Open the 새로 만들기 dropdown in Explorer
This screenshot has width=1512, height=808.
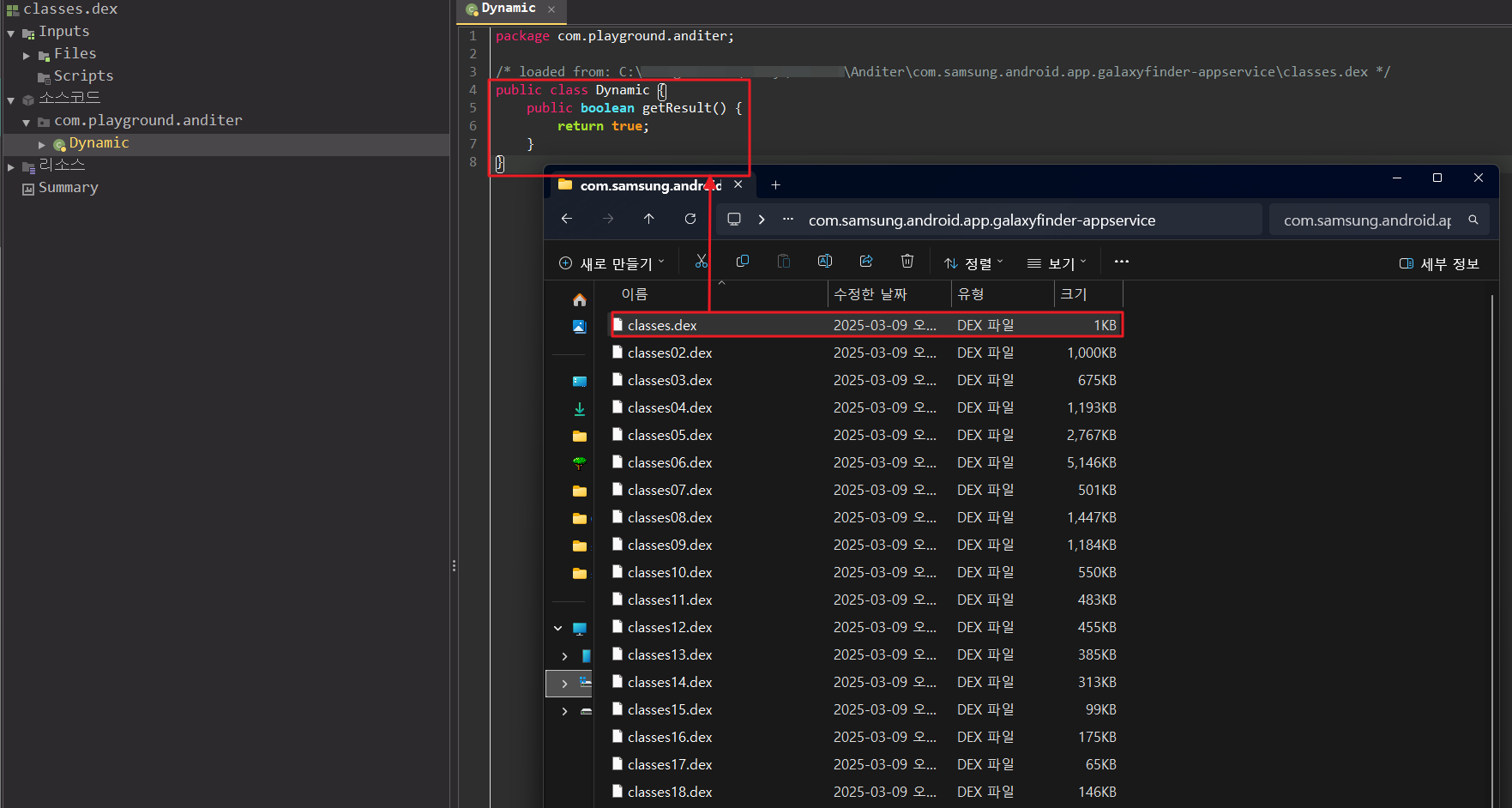(611, 263)
